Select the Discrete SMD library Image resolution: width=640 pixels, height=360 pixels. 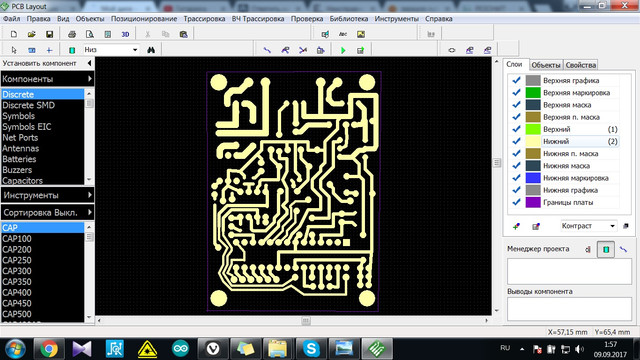tap(42, 105)
